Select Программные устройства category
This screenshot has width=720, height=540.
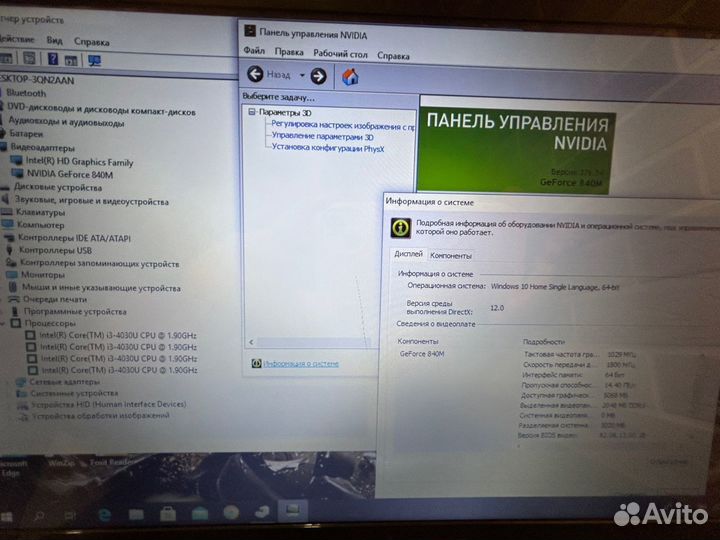tap(75, 311)
